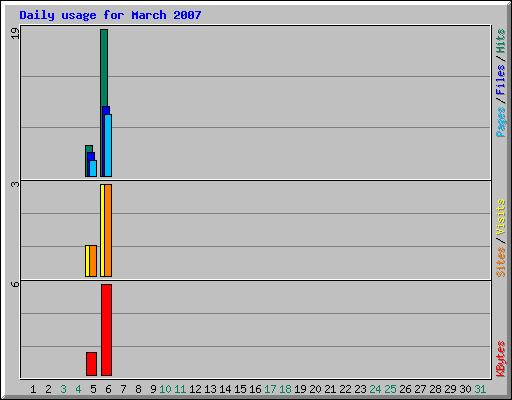Click day label "13" on x-axis
The height and width of the screenshot is (400, 512).
tap(210, 389)
